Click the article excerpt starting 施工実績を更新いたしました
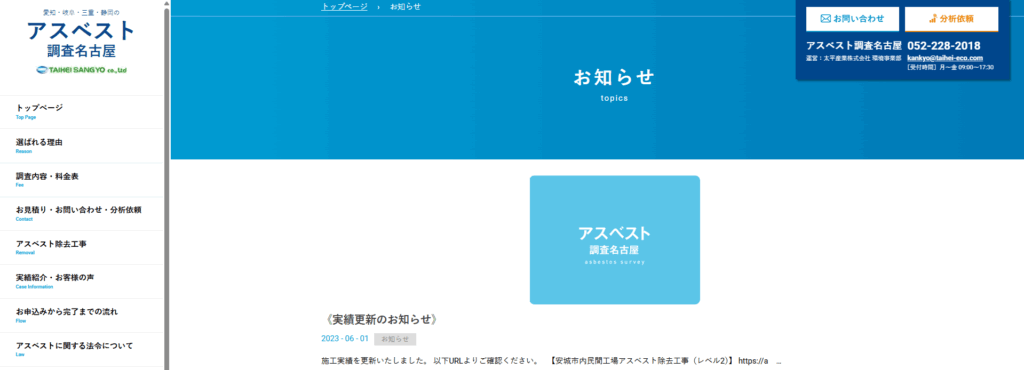 pyautogui.click(x=551, y=360)
